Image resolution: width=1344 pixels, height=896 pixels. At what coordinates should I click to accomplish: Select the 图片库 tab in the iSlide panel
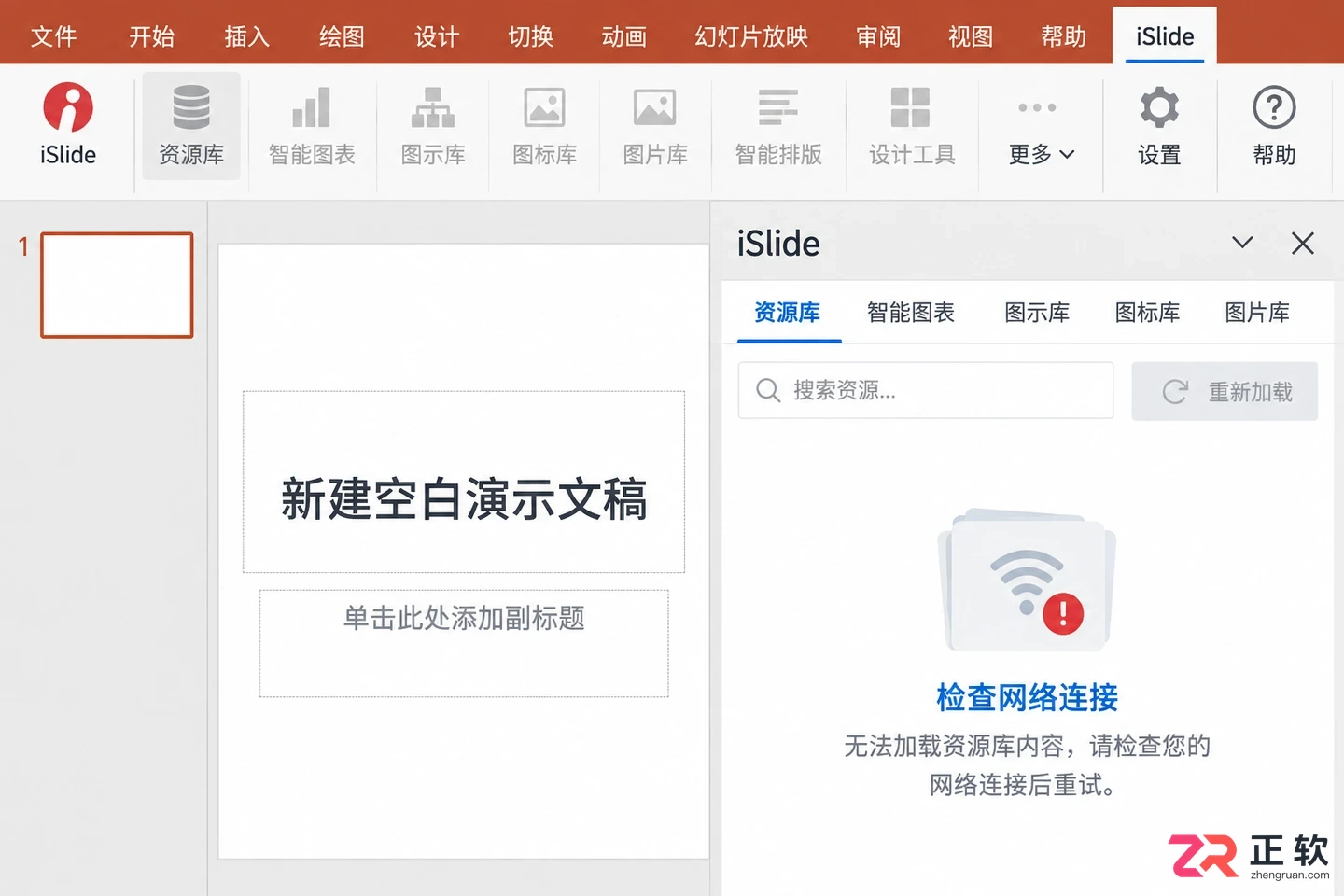click(x=1257, y=313)
